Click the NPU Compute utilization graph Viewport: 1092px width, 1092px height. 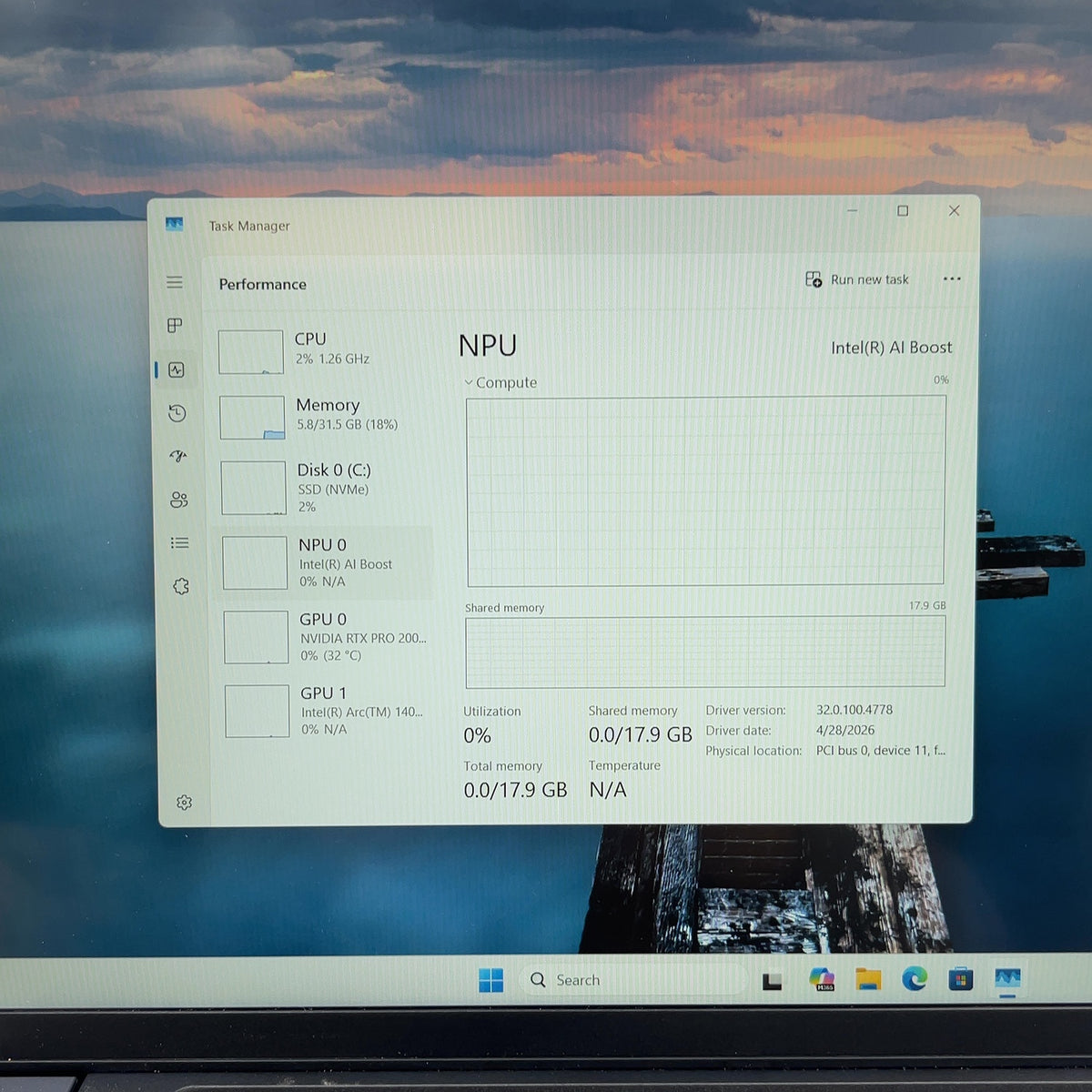click(x=706, y=490)
